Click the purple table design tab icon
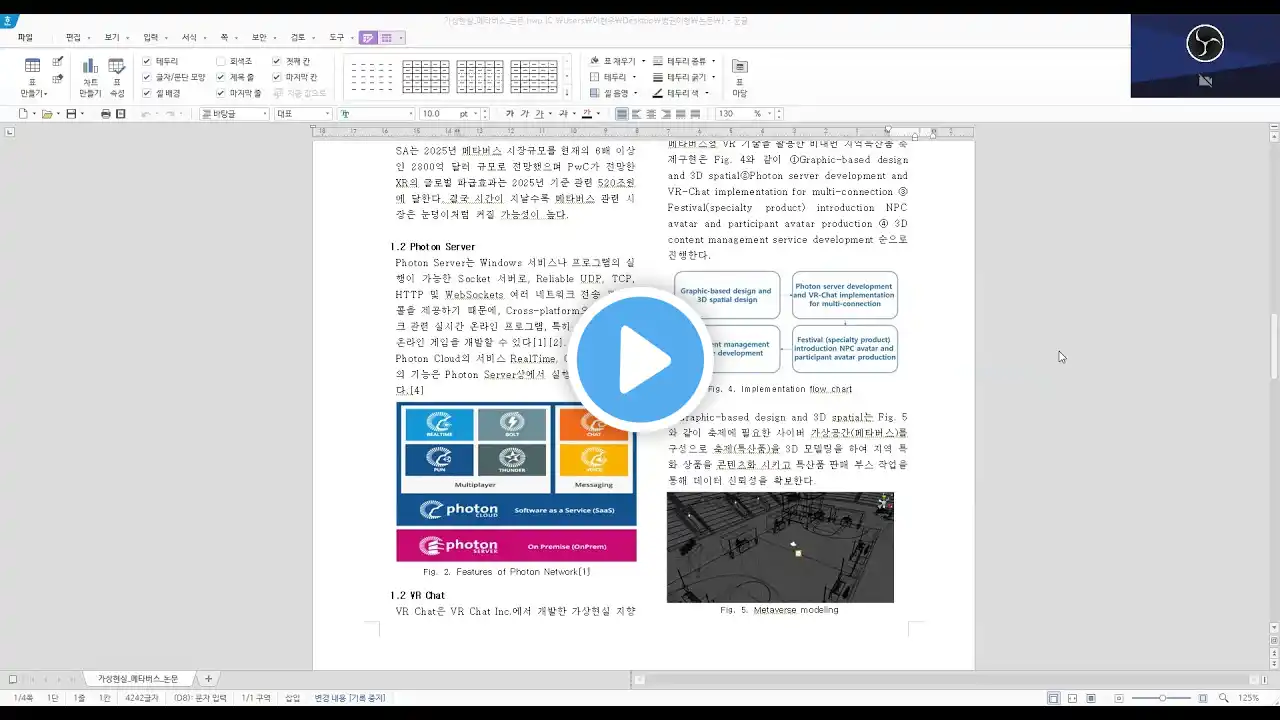 point(368,38)
